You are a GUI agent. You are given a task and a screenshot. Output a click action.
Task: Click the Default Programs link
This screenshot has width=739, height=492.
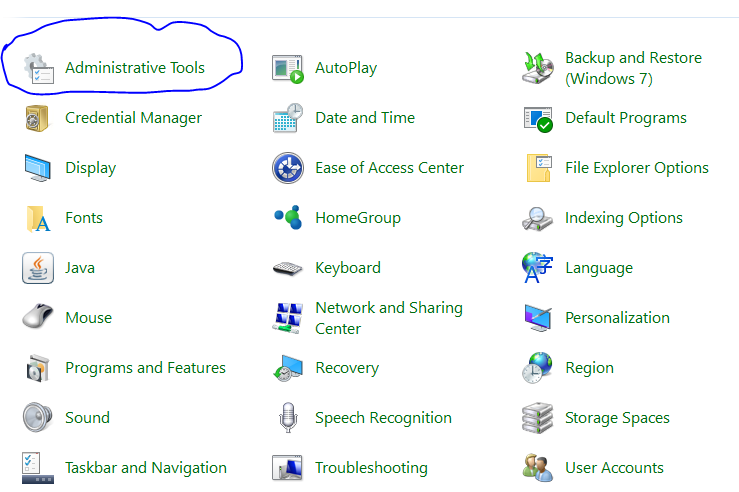point(626,118)
